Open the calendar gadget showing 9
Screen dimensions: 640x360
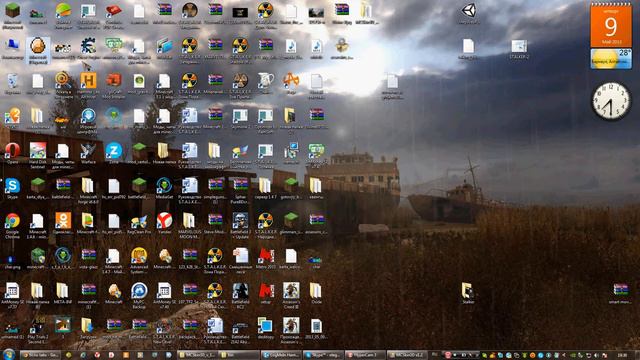pos(611,25)
